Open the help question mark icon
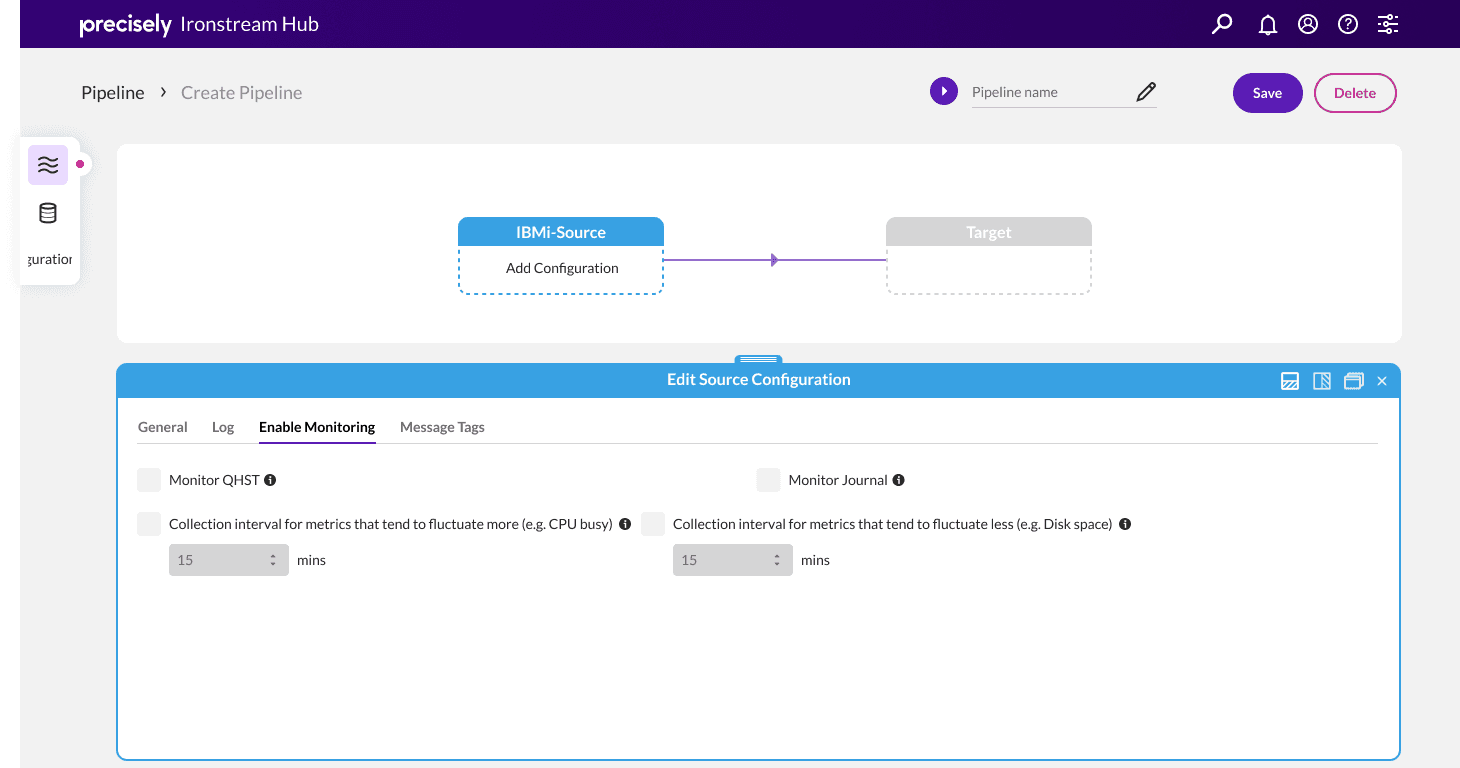 tap(1348, 24)
